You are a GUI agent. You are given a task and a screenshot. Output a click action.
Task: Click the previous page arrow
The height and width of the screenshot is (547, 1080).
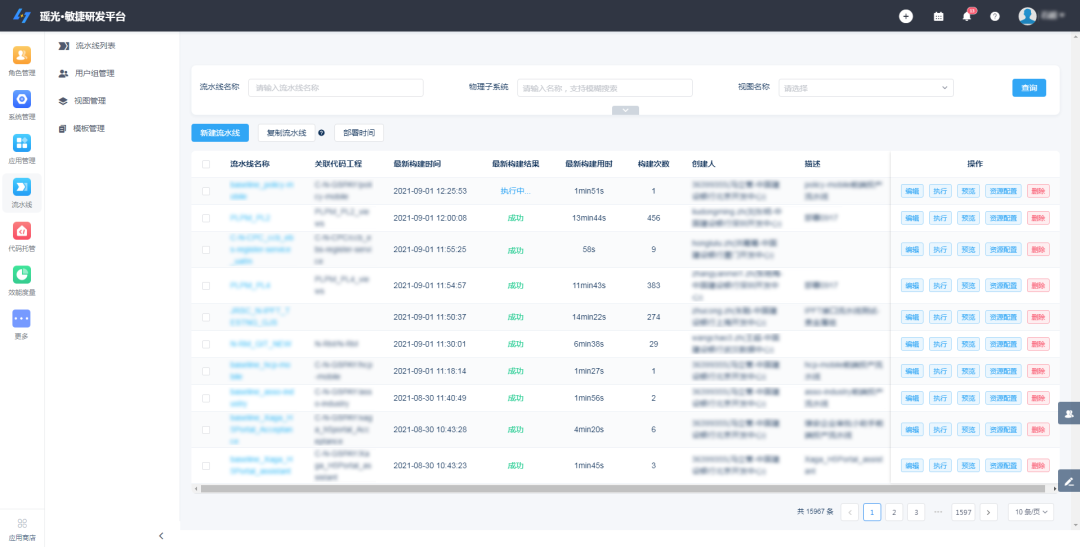[849, 512]
